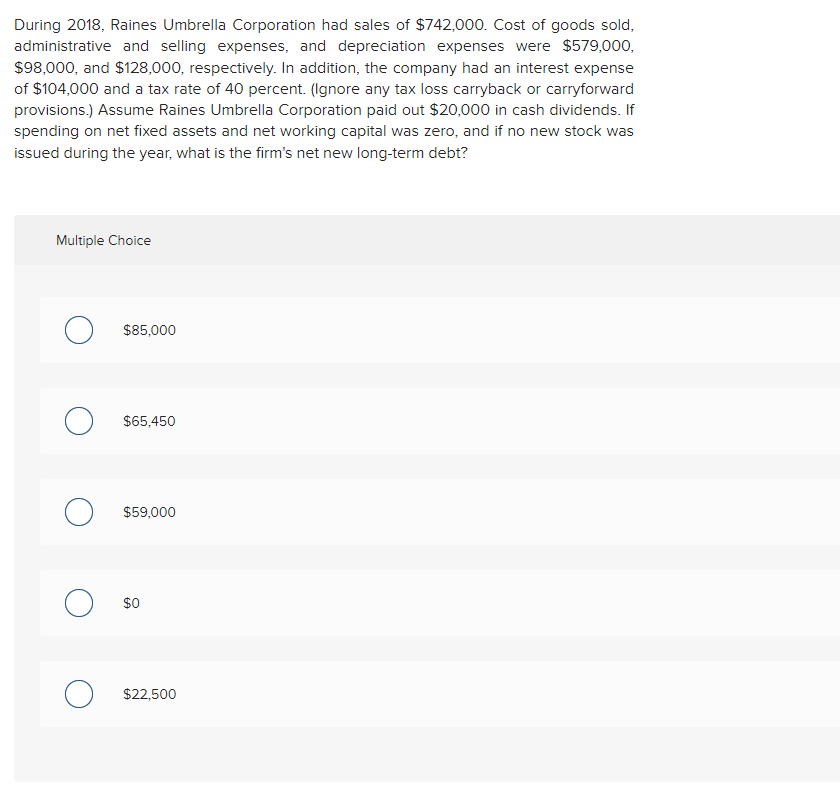
Task: Pick the $0 radio button
Action: tap(79, 603)
